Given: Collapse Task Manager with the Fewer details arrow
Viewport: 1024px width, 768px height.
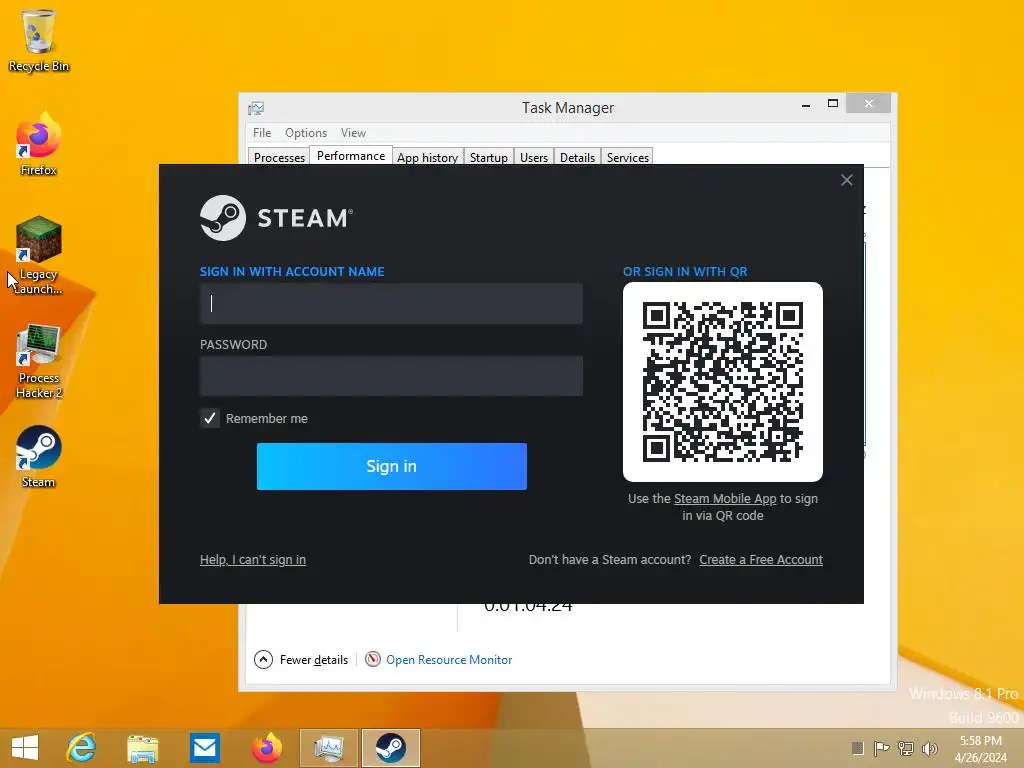Looking at the screenshot, I should (x=263, y=660).
